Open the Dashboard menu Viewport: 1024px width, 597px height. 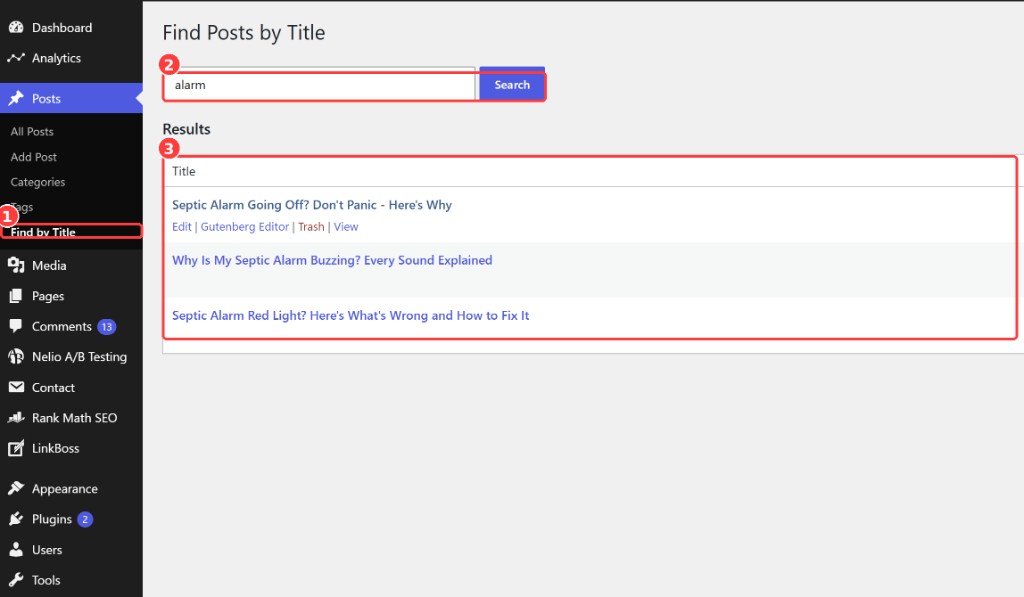coord(62,27)
